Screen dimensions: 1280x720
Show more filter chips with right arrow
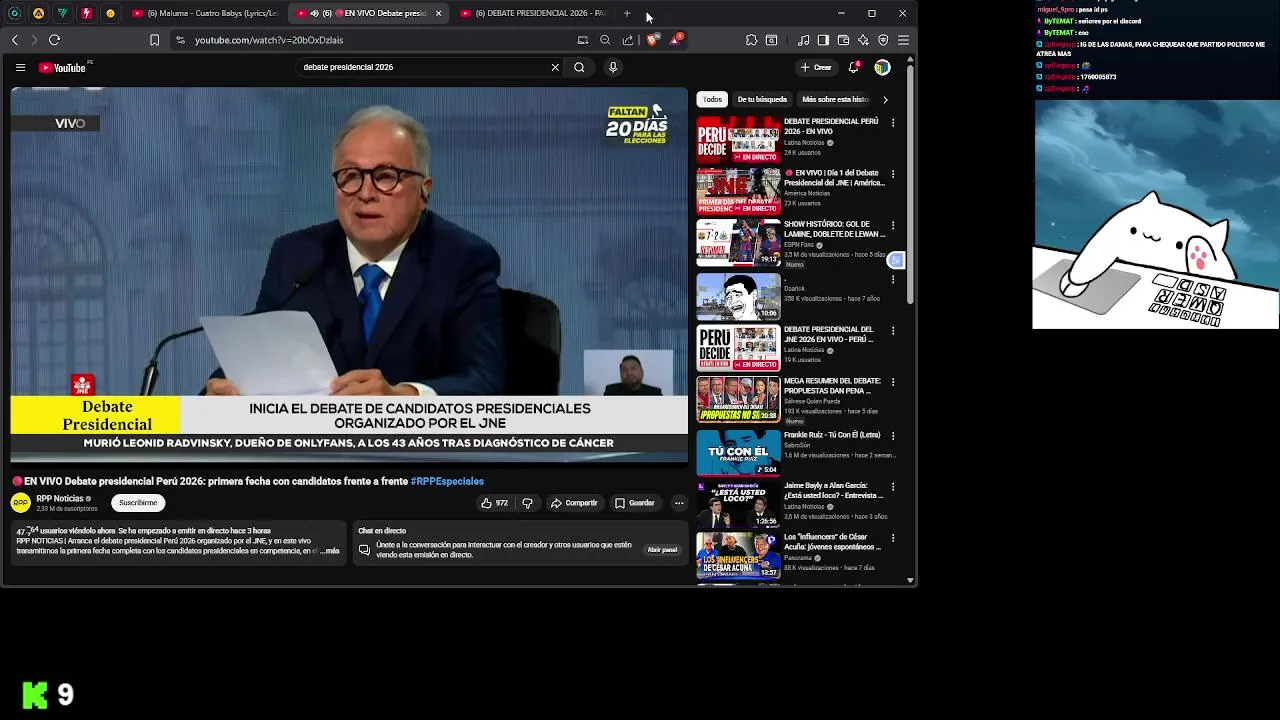885,99
